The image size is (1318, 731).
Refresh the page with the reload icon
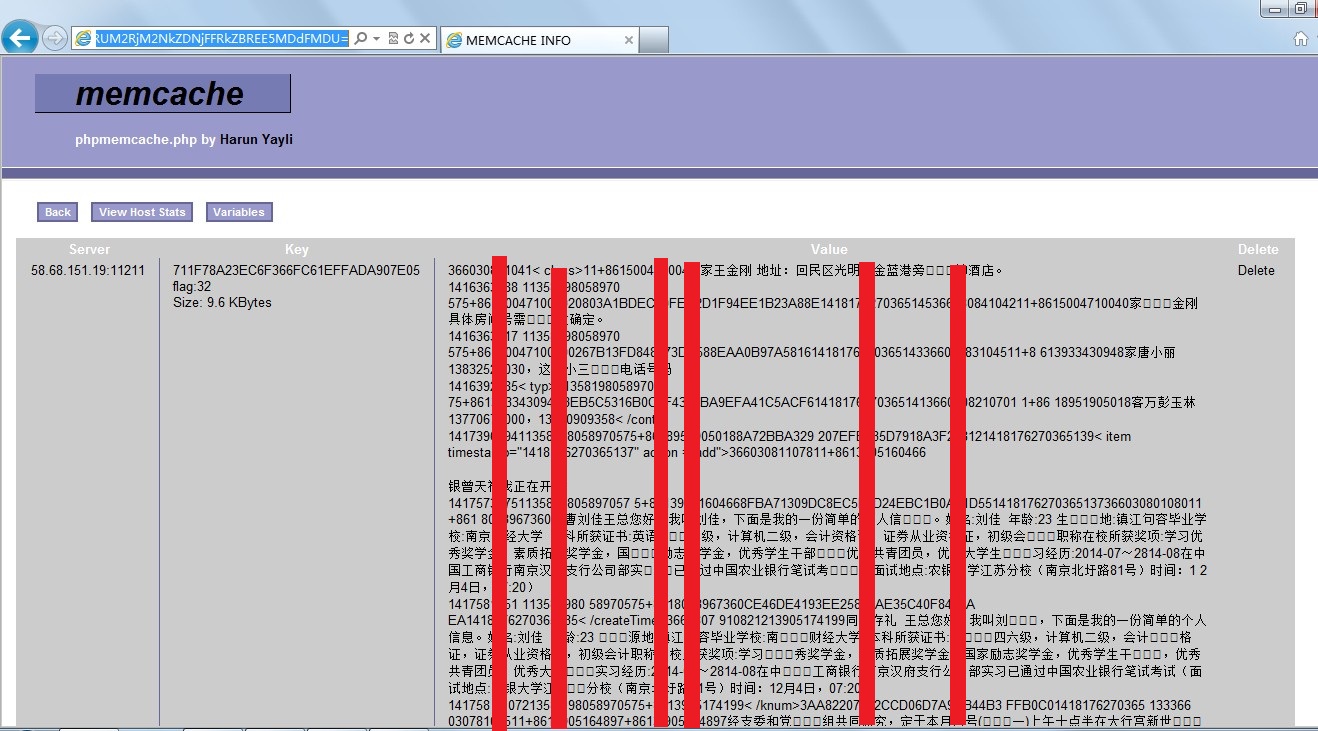(x=408, y=39)
